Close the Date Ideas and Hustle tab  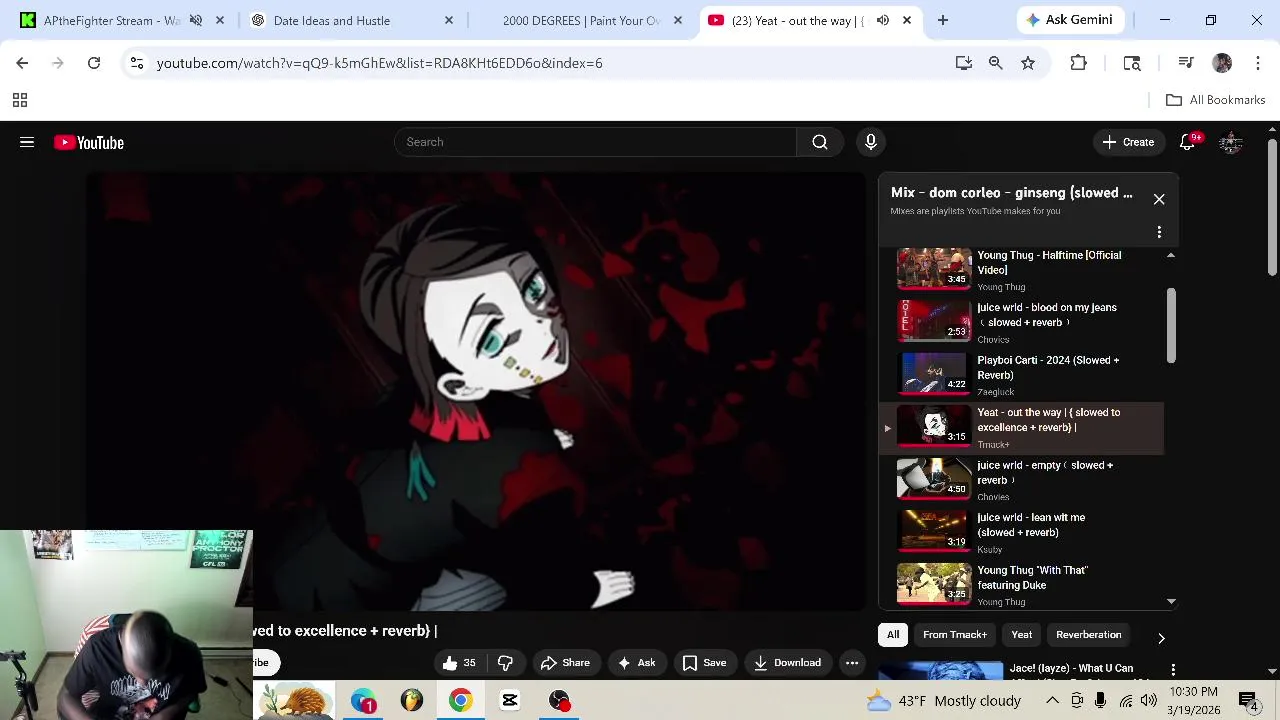(449, 20)
